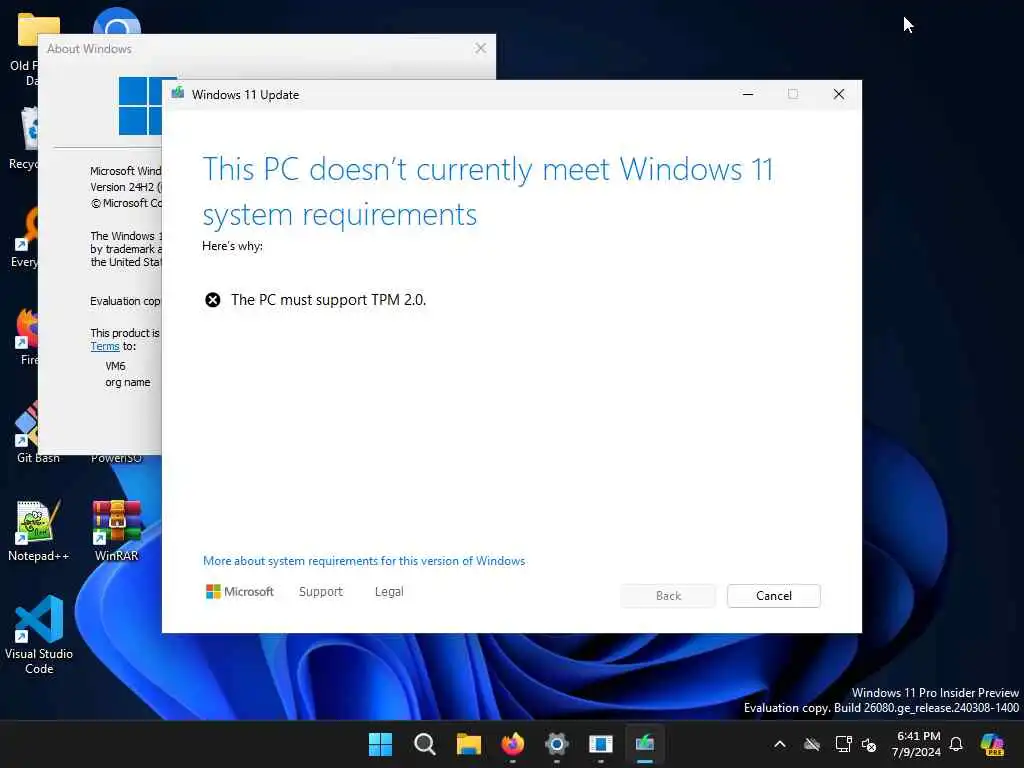Open the Terms link in About Windows
This screenshot has height=768, width=1024.
click(x=104, y=346)
